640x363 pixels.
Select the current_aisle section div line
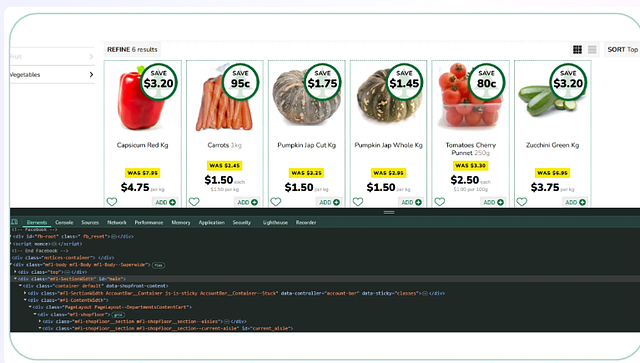[167, 328]
